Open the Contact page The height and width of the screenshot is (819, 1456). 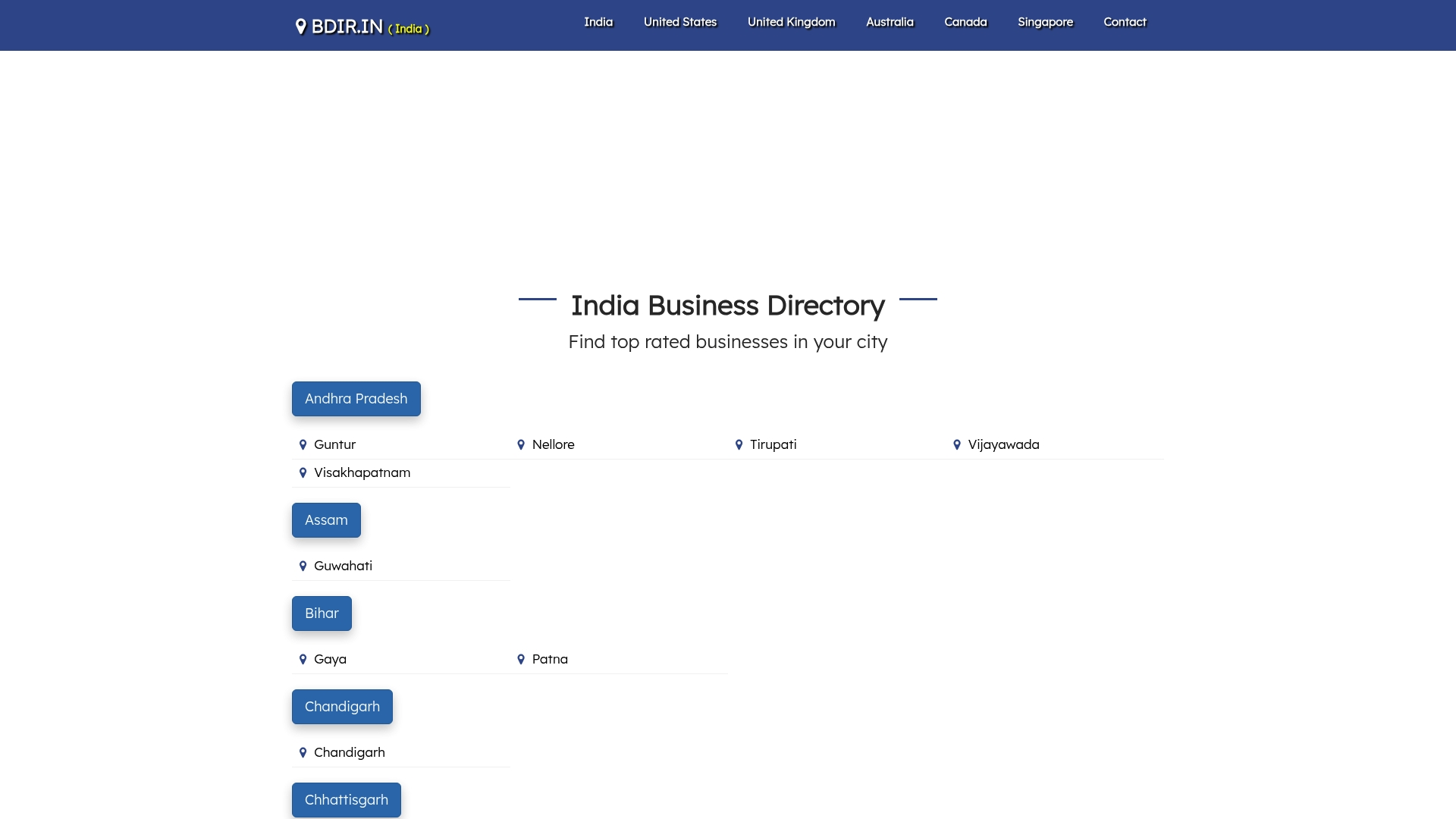pyautogui.click(x=1125, y=22)
